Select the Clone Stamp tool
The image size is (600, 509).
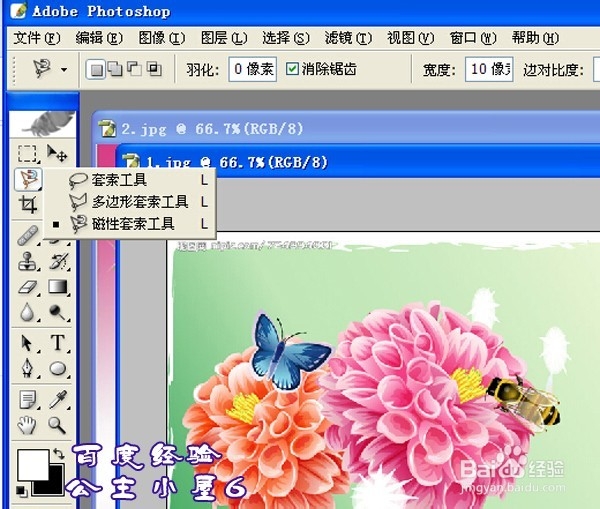[x=28, y=261]
